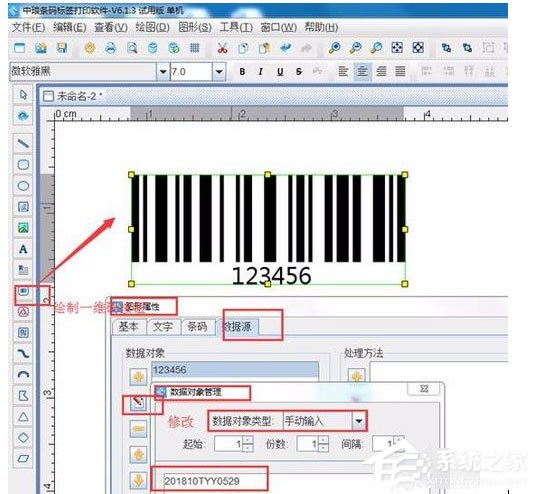This screenshot has width=536, height=494.
Task: Click the Cut scissors icon
Action: point(223,48)
